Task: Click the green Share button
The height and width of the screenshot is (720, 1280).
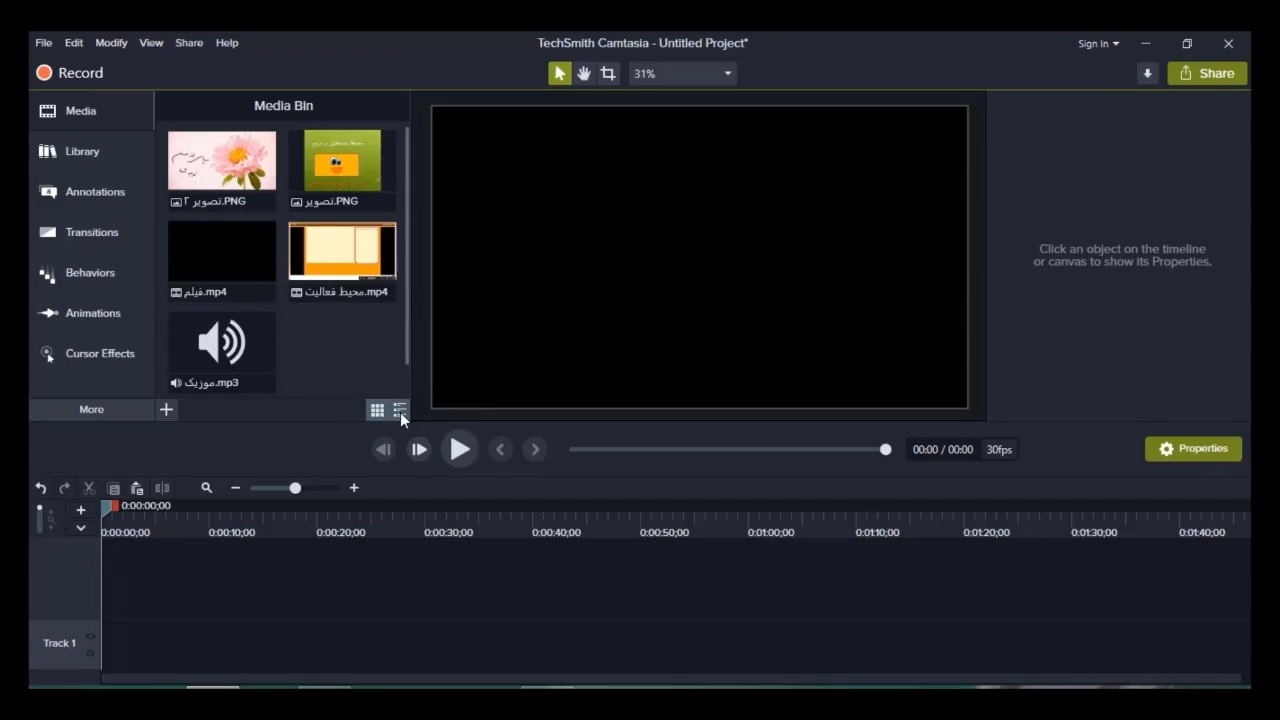Action: click(1207, 73)
